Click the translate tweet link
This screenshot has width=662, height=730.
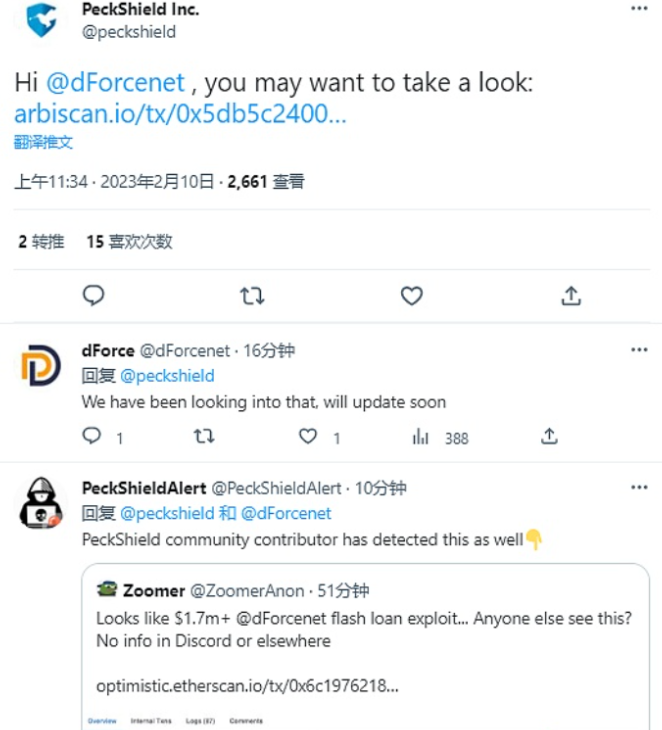click(44, 142)
